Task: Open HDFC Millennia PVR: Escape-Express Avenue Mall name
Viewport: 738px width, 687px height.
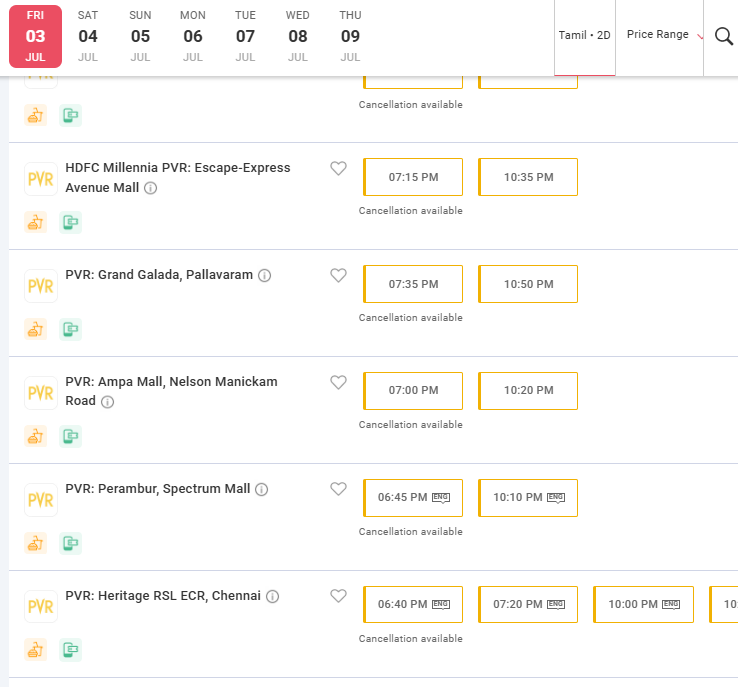Action: coord(178,178)
